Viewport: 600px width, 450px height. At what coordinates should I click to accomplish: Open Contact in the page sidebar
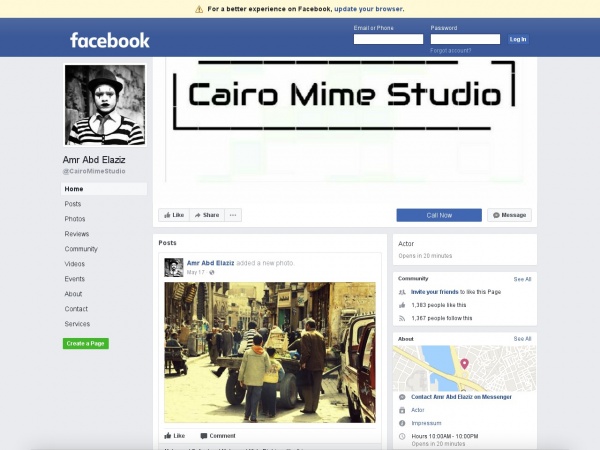pyautogui.click(x=76, y=309)
